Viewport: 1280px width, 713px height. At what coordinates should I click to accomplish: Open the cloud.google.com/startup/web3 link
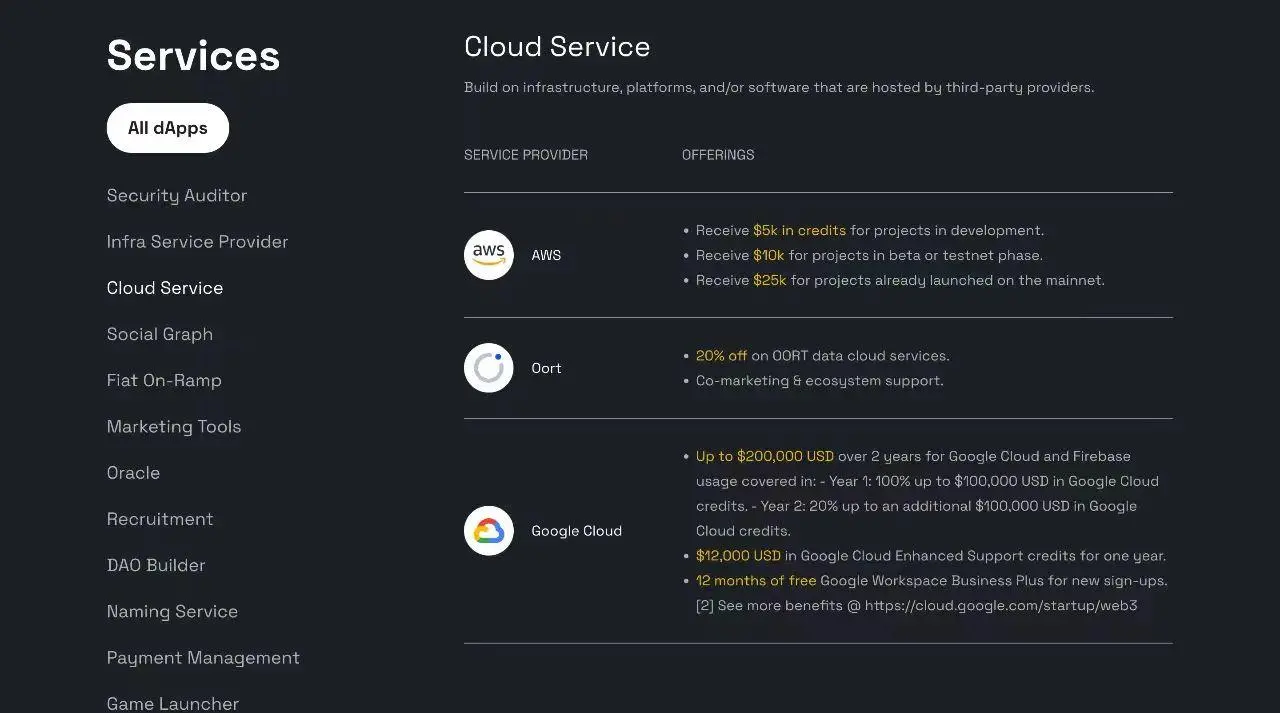coord(1001,606)
